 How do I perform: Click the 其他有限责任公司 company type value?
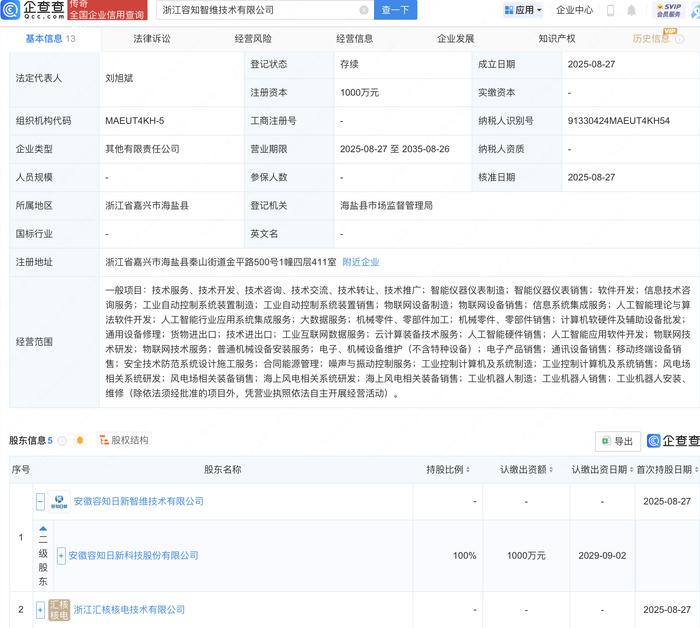coord(142,149)
